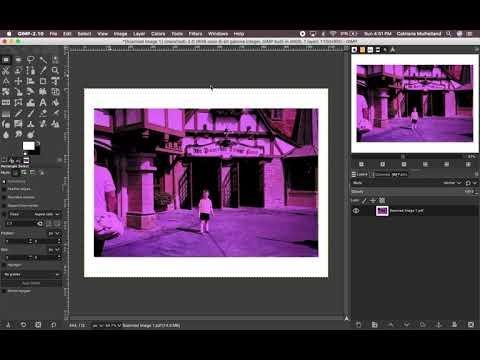Select the Zoom magnifier tool
The height and width of the screenshot is (360, 480).
click(55, 70)
